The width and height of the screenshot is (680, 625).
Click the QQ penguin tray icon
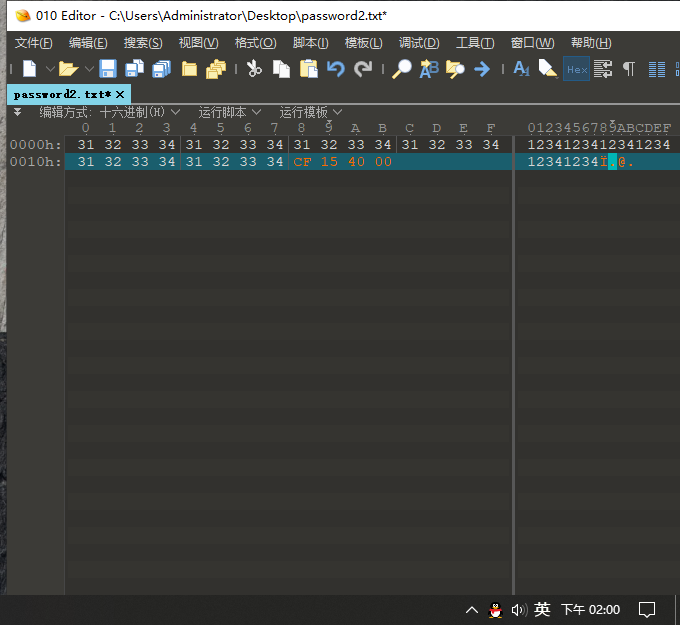pos(495,610)
